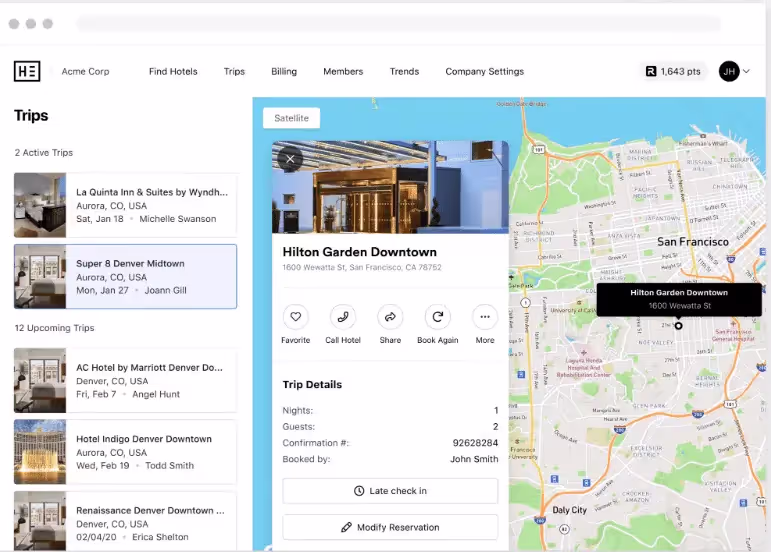Open the Trips menu item

[x=234, y=71]
